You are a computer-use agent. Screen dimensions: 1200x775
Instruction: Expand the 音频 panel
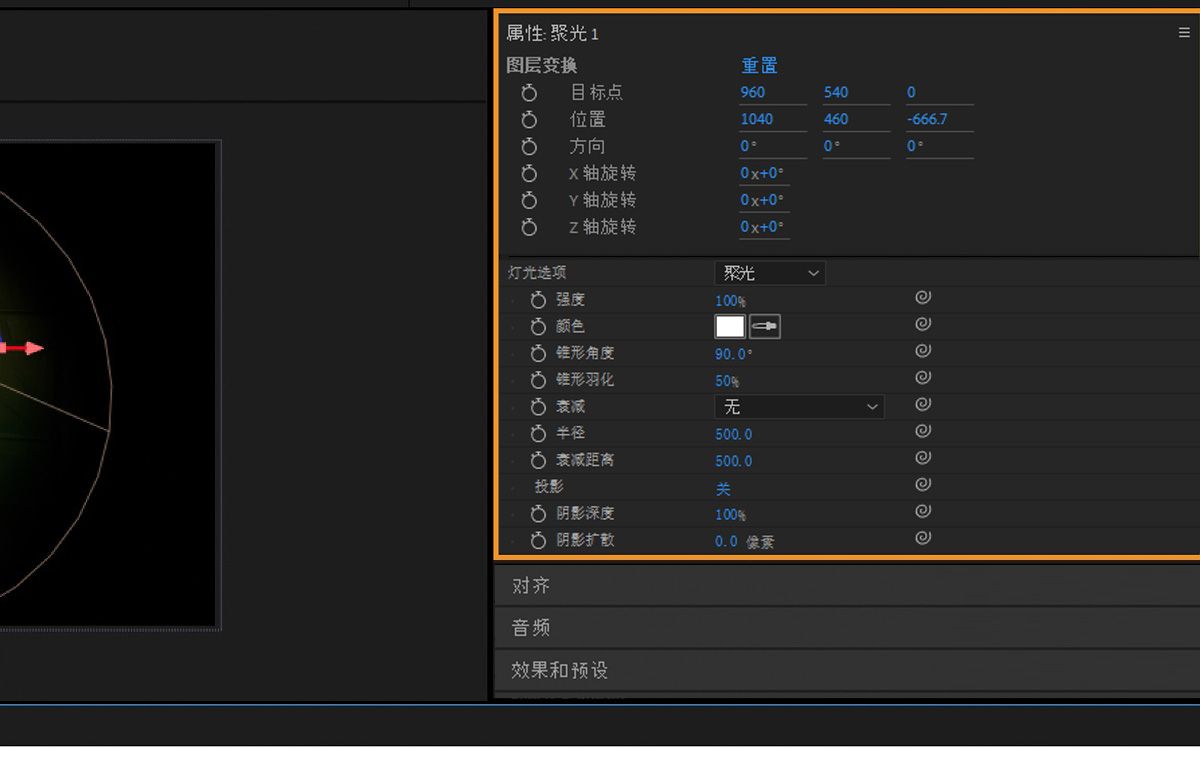click(530, 628)
